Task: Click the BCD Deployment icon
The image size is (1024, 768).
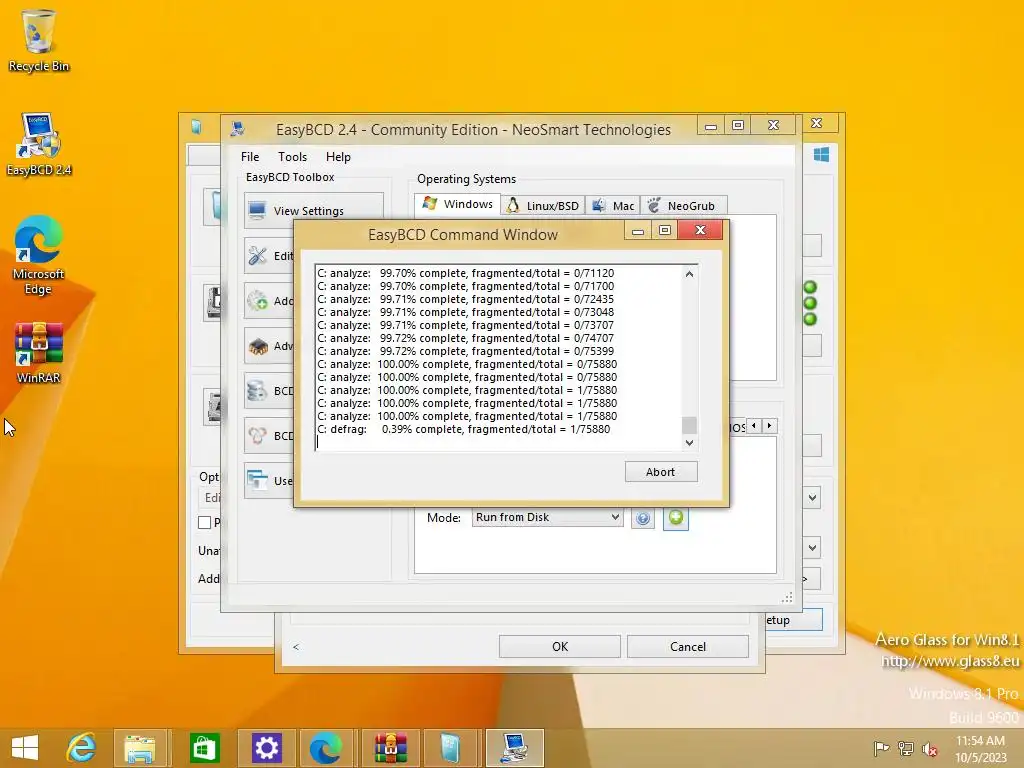Action: click(257, 436)
